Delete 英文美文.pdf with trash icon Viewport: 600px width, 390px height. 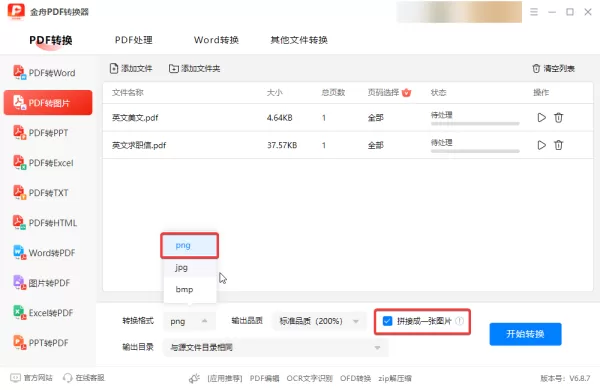coord(558,117)
